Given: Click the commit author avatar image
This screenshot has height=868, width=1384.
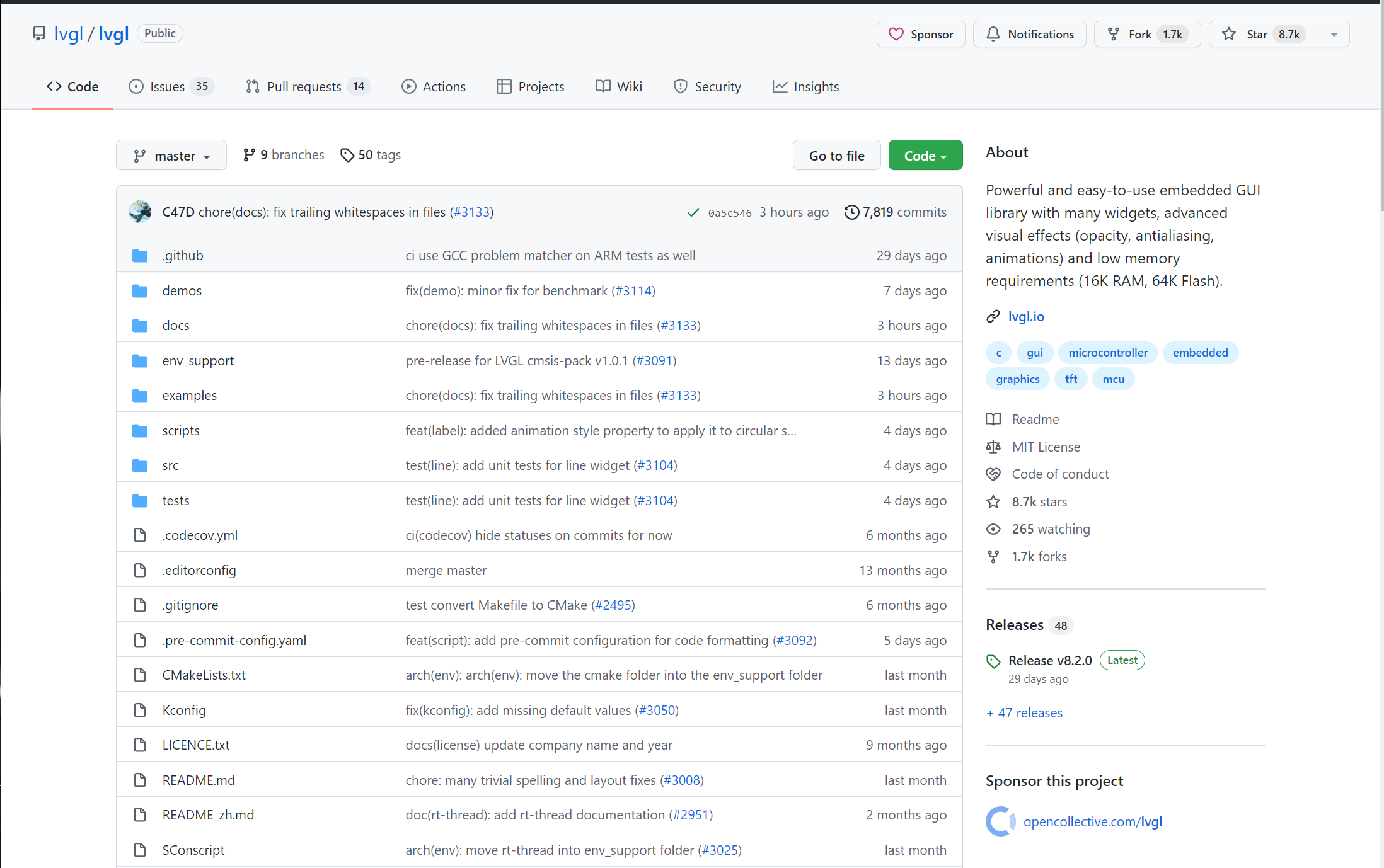Looking at the screenshot, I should 140,212.
